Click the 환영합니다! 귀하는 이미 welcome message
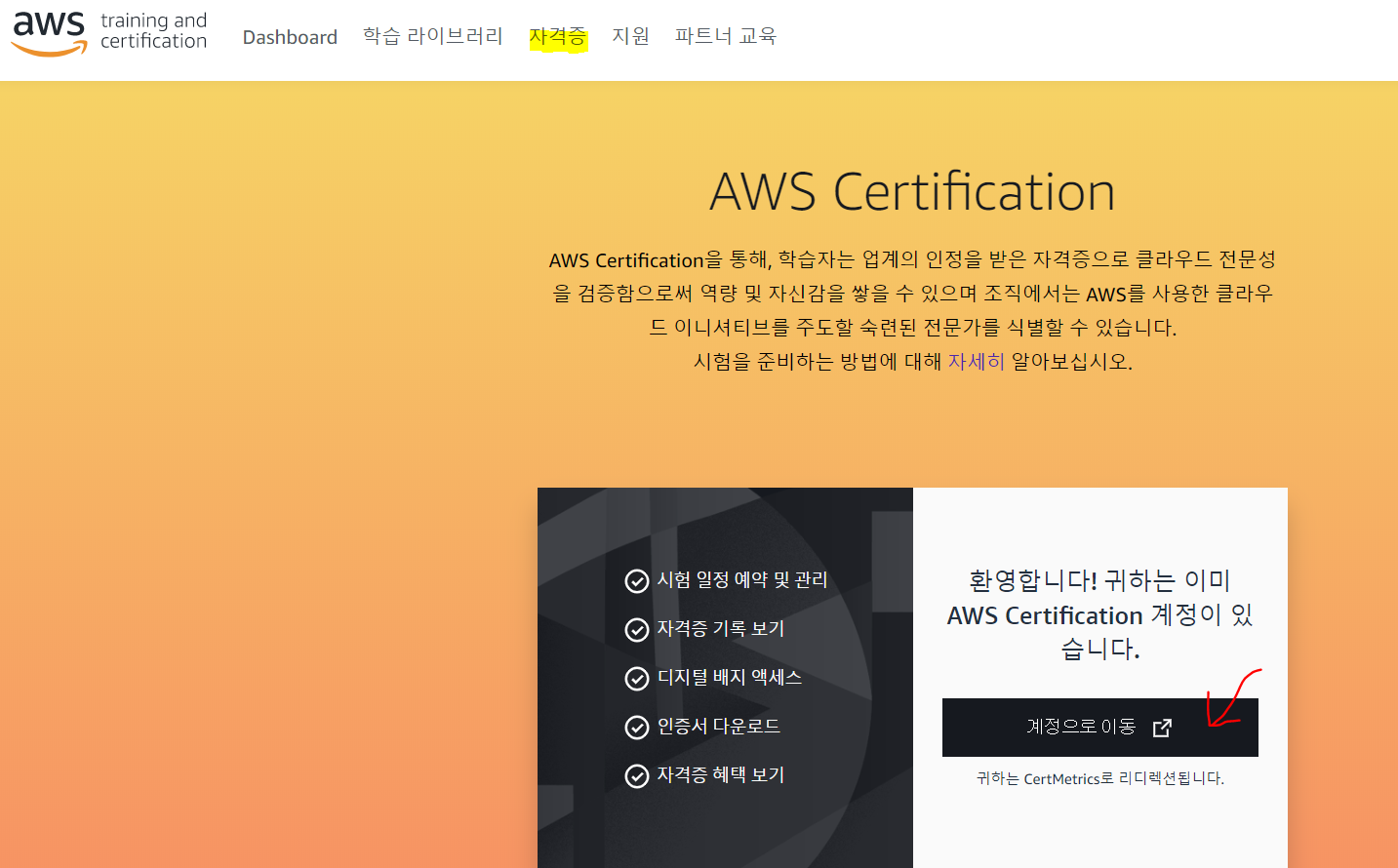The width and height of the screenshot is (1398, 868). (x=1100, y=614)
